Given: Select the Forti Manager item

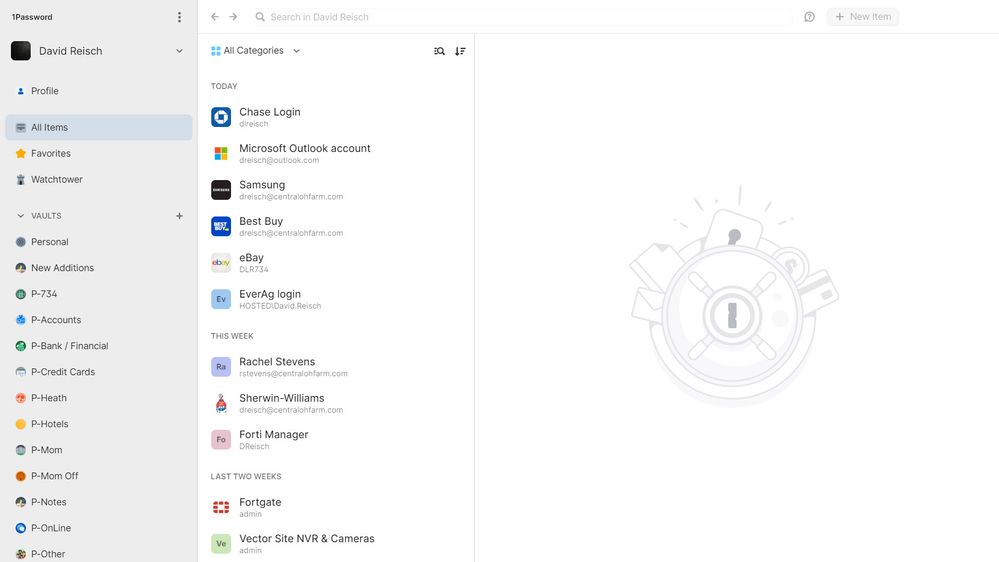Looking at the screenshot, I should click(x=336, y=440).
